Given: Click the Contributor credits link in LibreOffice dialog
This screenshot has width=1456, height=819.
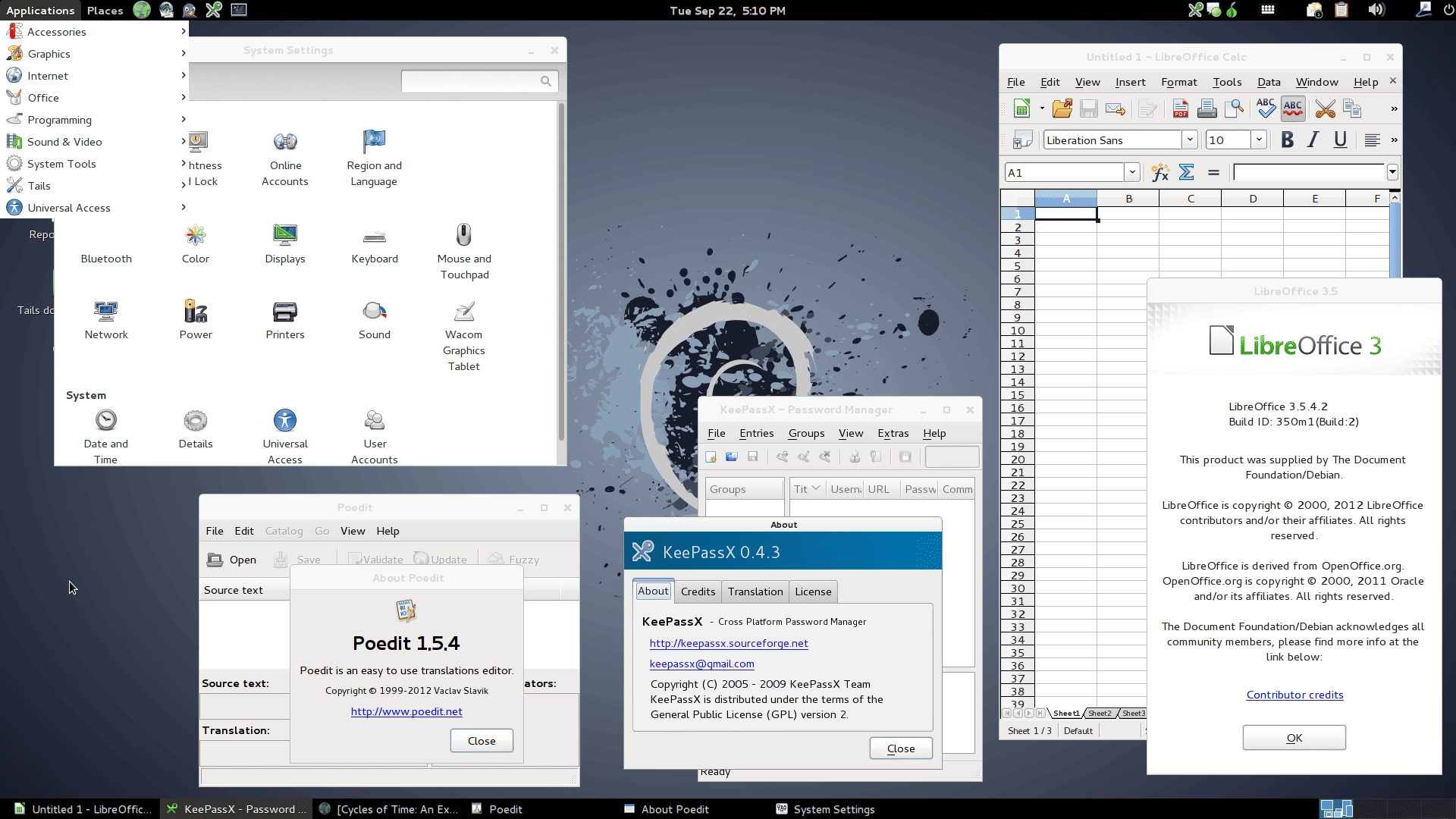Looking at the screenshot, I should [x=1294, y=695].
